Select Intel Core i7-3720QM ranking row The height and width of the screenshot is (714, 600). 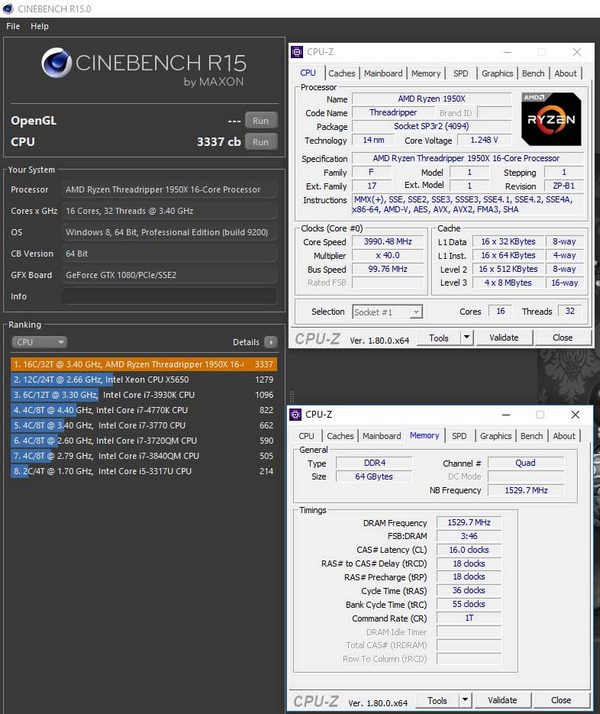pyautogui.click(x=144, y=441)
